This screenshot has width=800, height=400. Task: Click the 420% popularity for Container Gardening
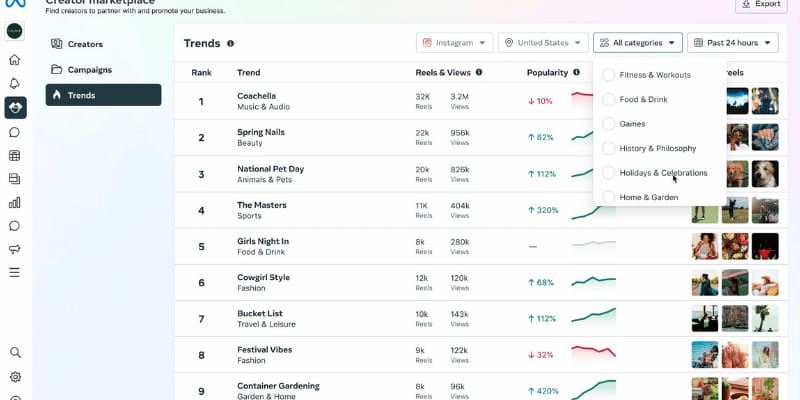(x=543, y=391)
